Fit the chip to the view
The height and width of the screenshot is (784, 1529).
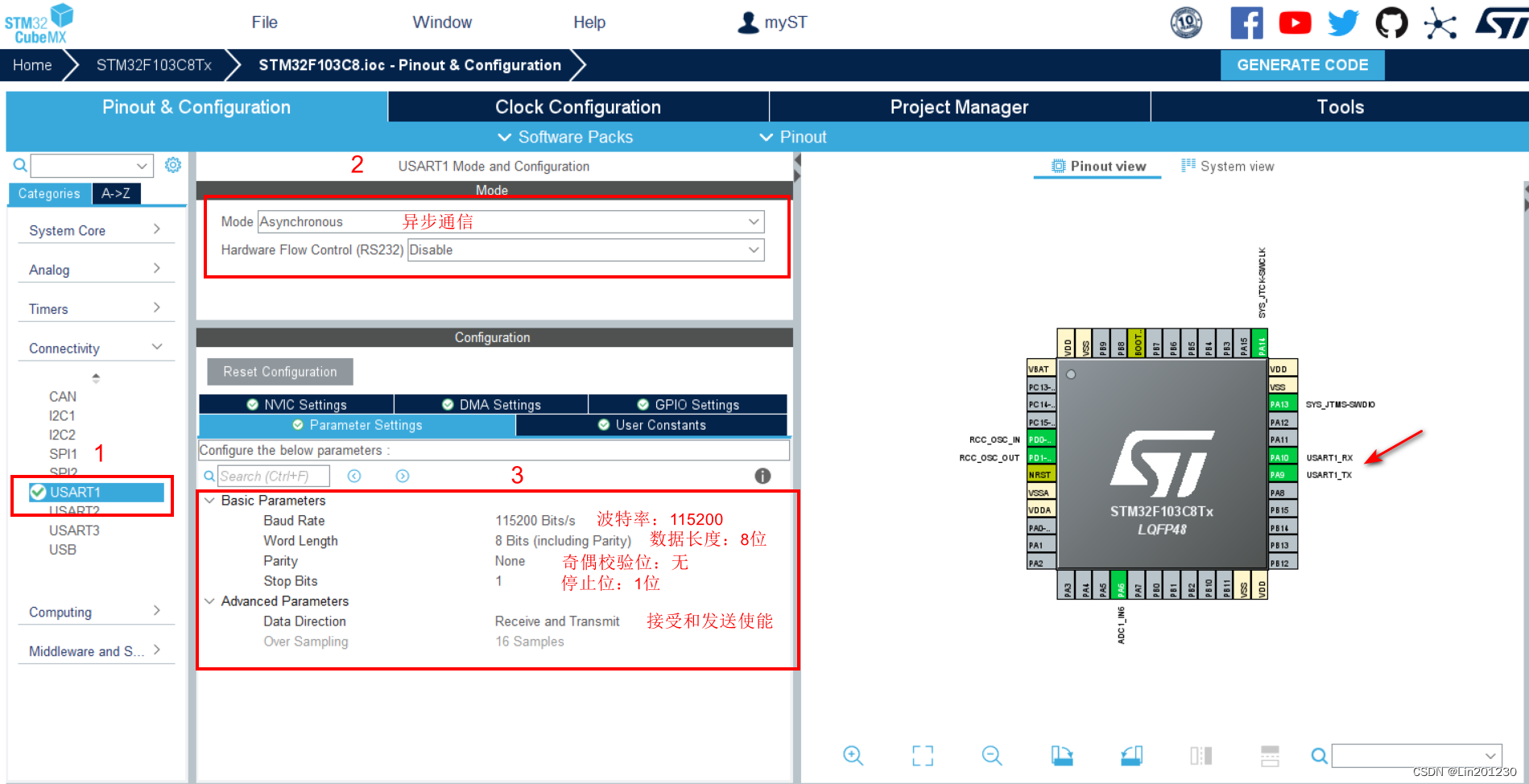tap(923, 755)
